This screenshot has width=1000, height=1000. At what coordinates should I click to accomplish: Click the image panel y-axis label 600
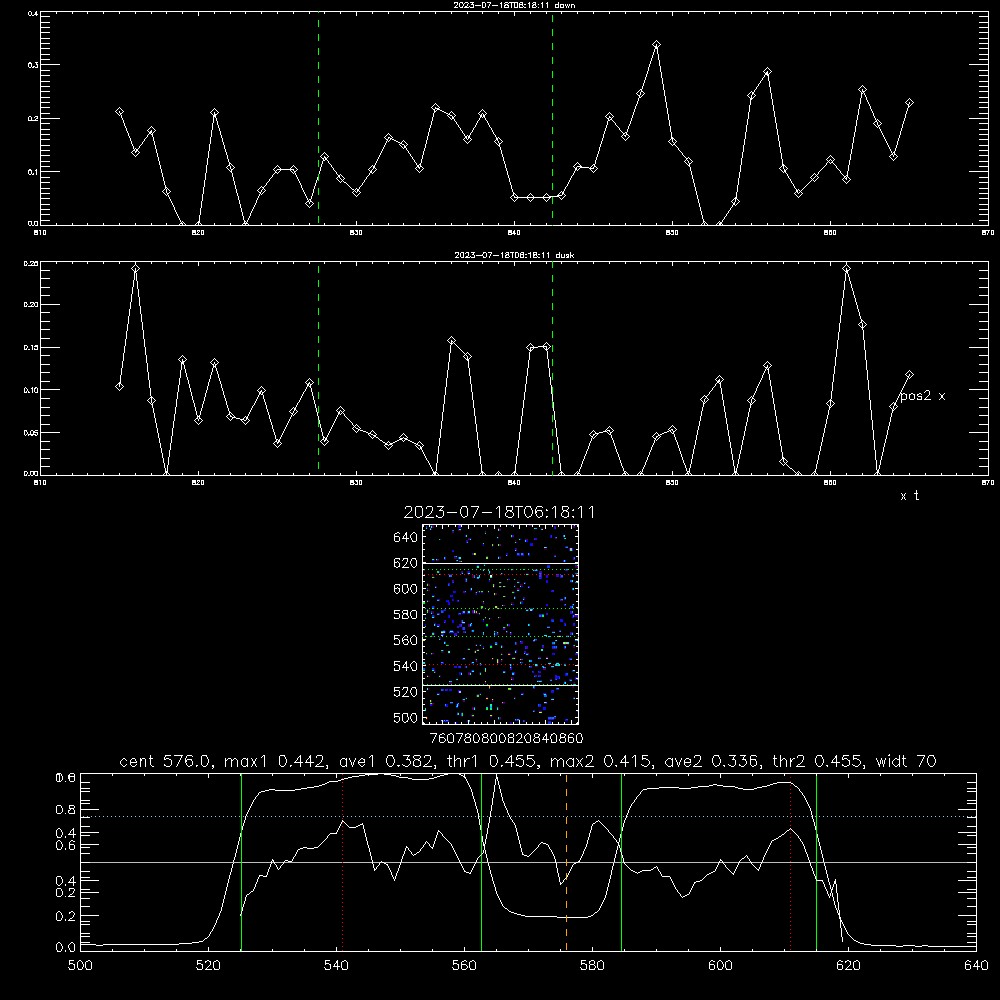pyautogui.click(x=406, y=589)
